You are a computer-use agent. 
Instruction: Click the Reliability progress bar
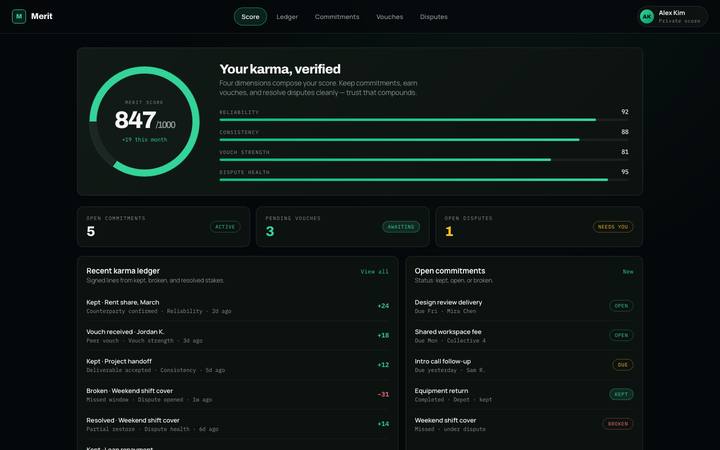click(424, 120)
